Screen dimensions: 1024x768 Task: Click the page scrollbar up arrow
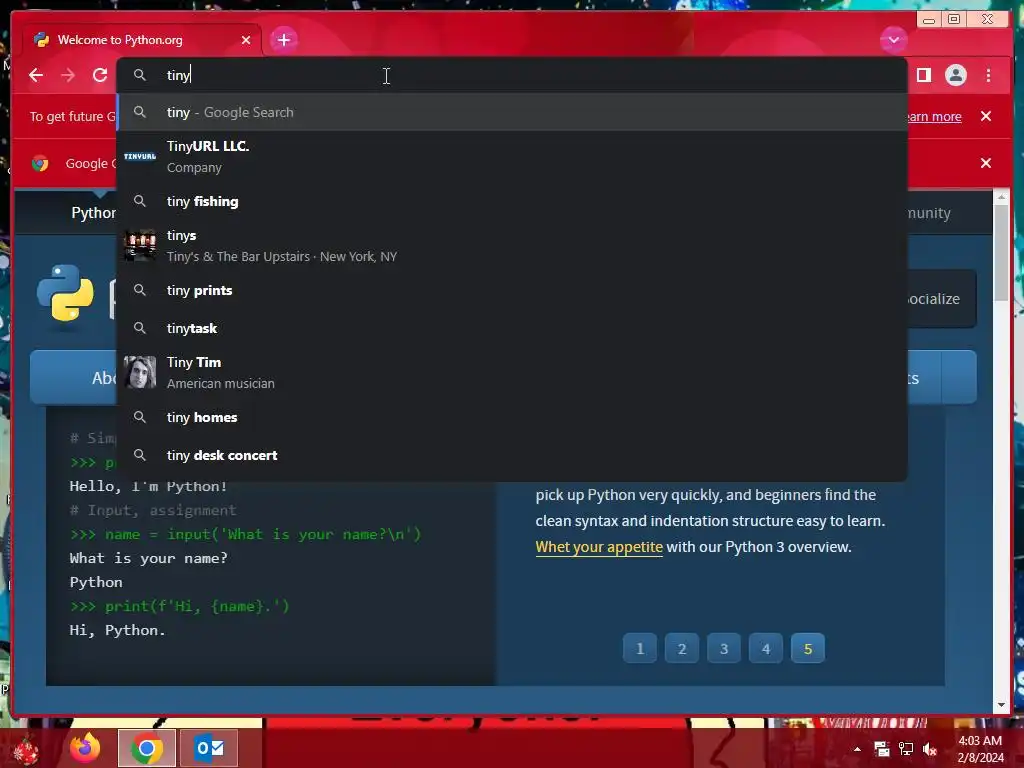coord(1001,197)
